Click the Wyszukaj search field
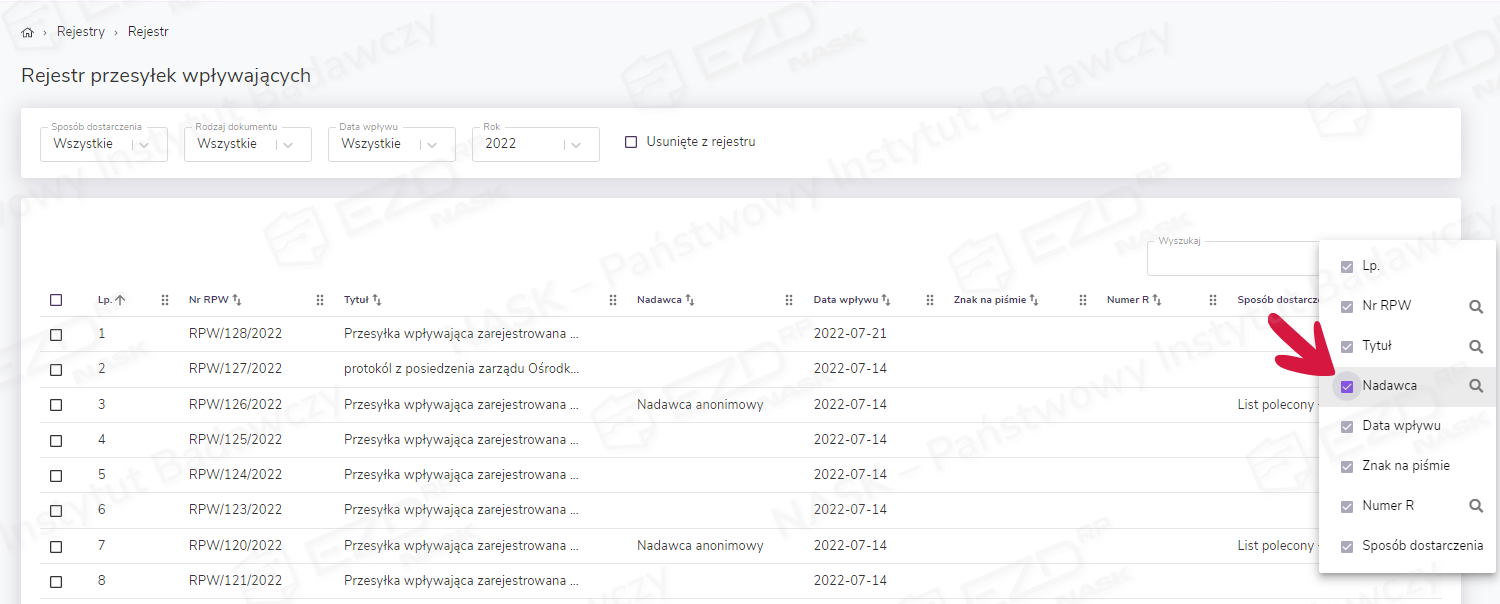This screenshot has width=1500, height=604. click(x=1232, y=261)
